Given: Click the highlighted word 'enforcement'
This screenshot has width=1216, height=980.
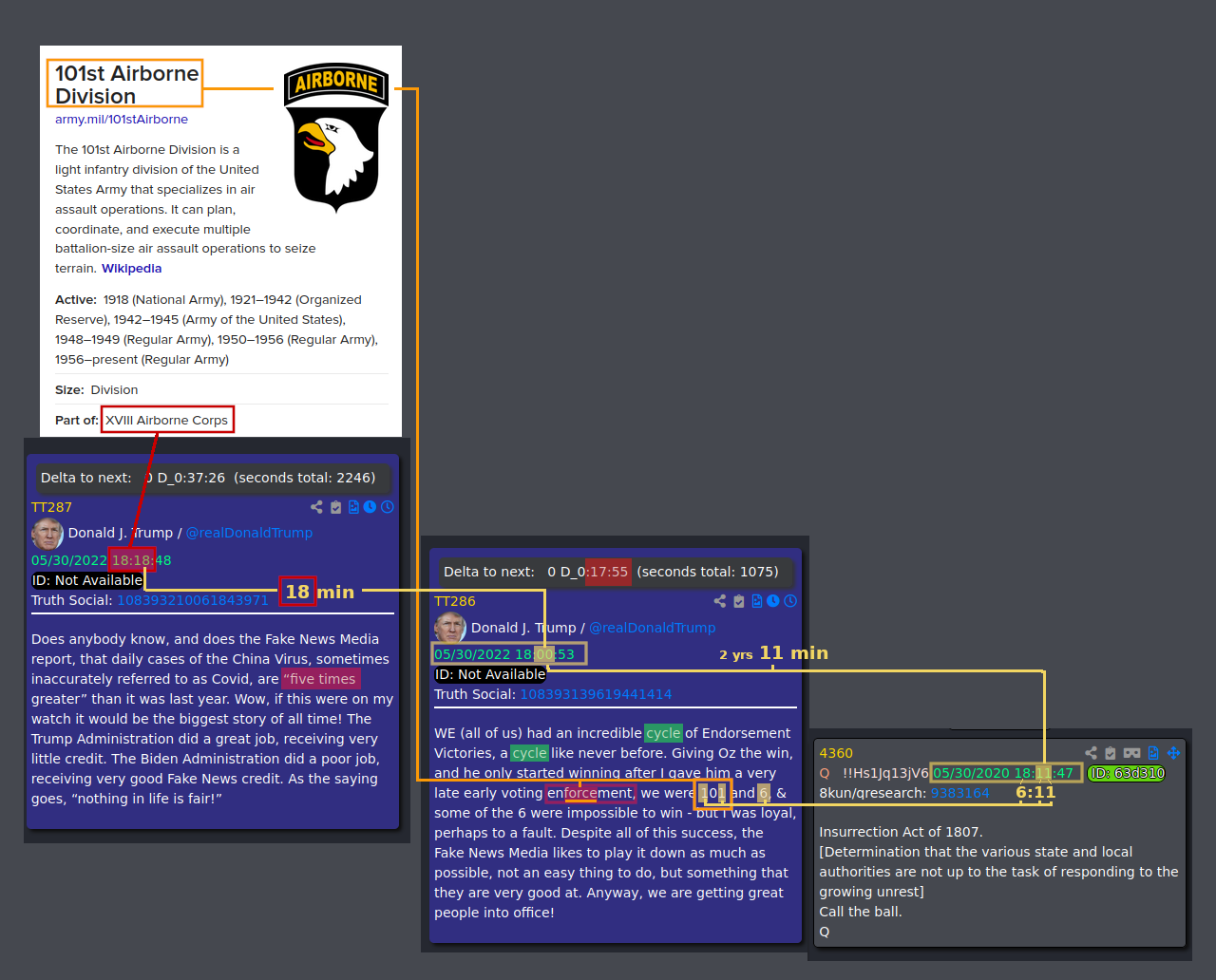Looking at the screenshot, I should (x=589, y=793).
